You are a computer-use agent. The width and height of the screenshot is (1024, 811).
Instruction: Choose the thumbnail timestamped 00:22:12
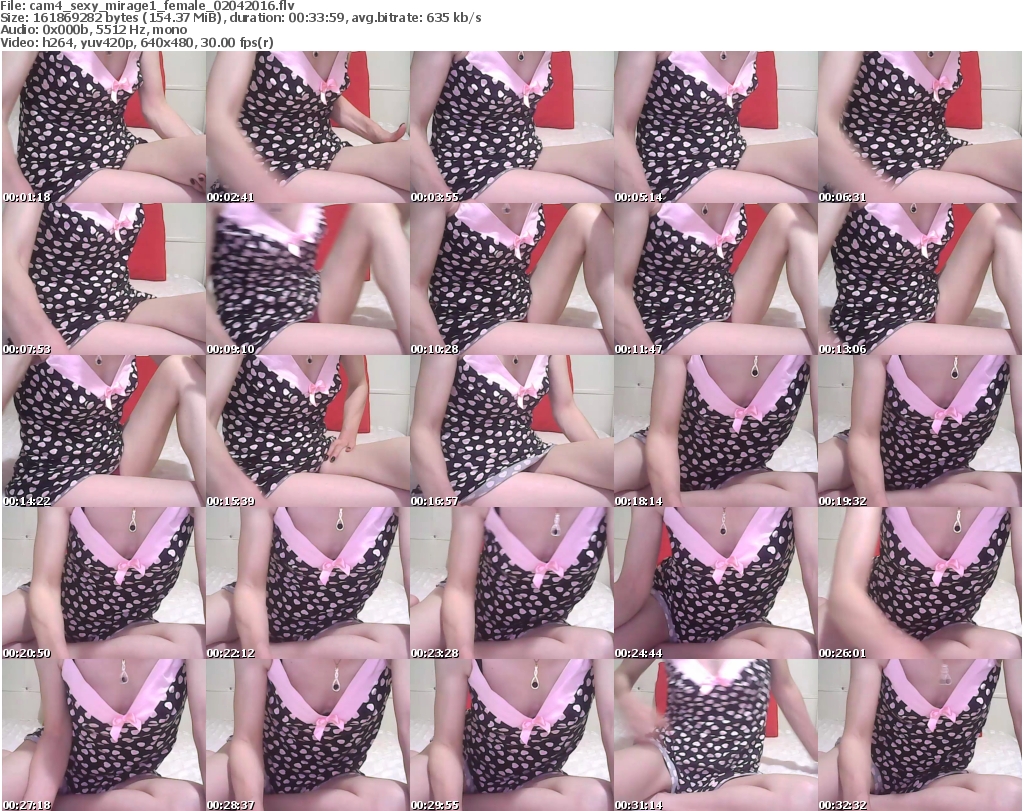308,584
